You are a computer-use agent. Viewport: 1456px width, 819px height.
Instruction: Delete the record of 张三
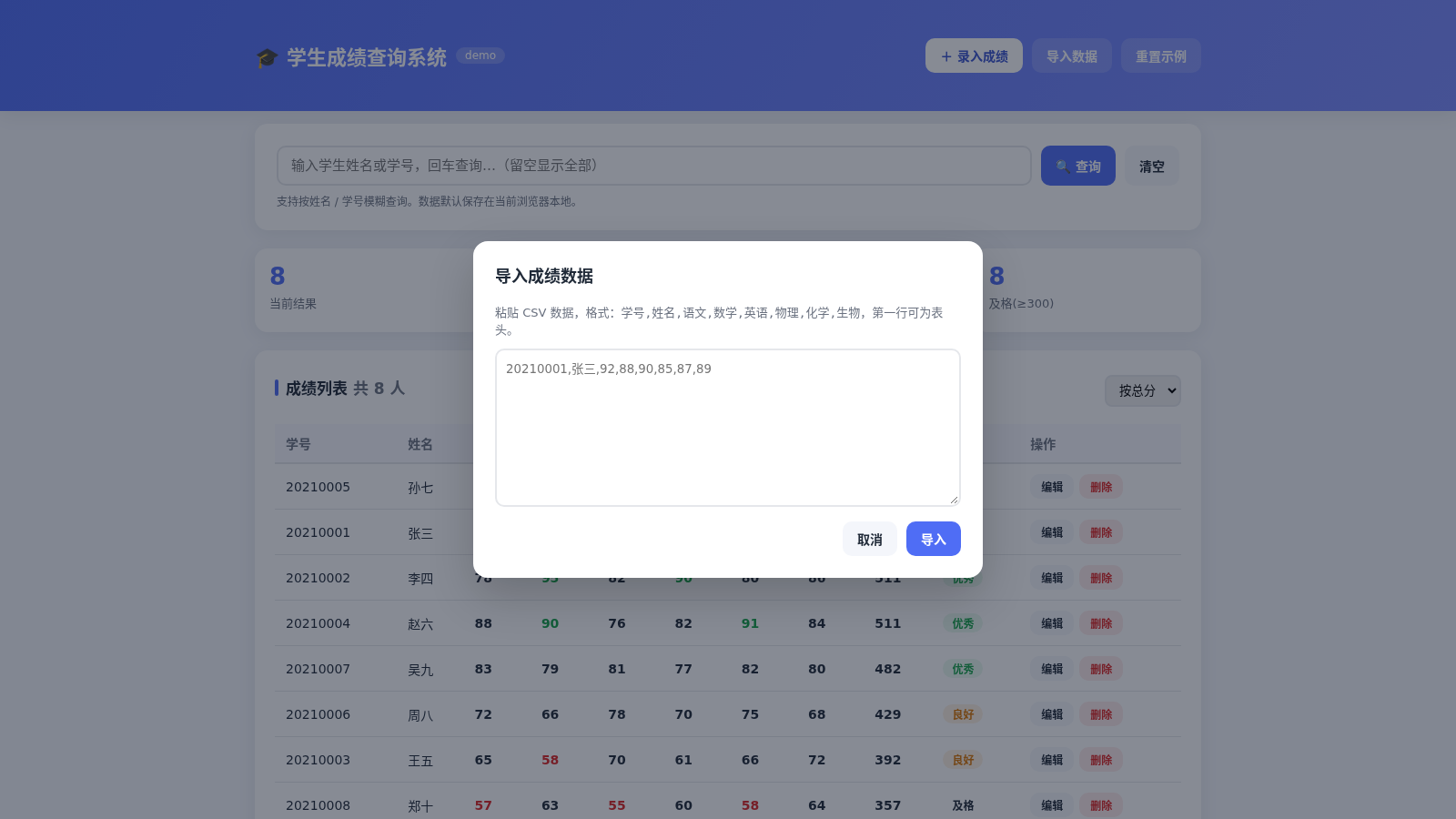(x=1101, y=532)
